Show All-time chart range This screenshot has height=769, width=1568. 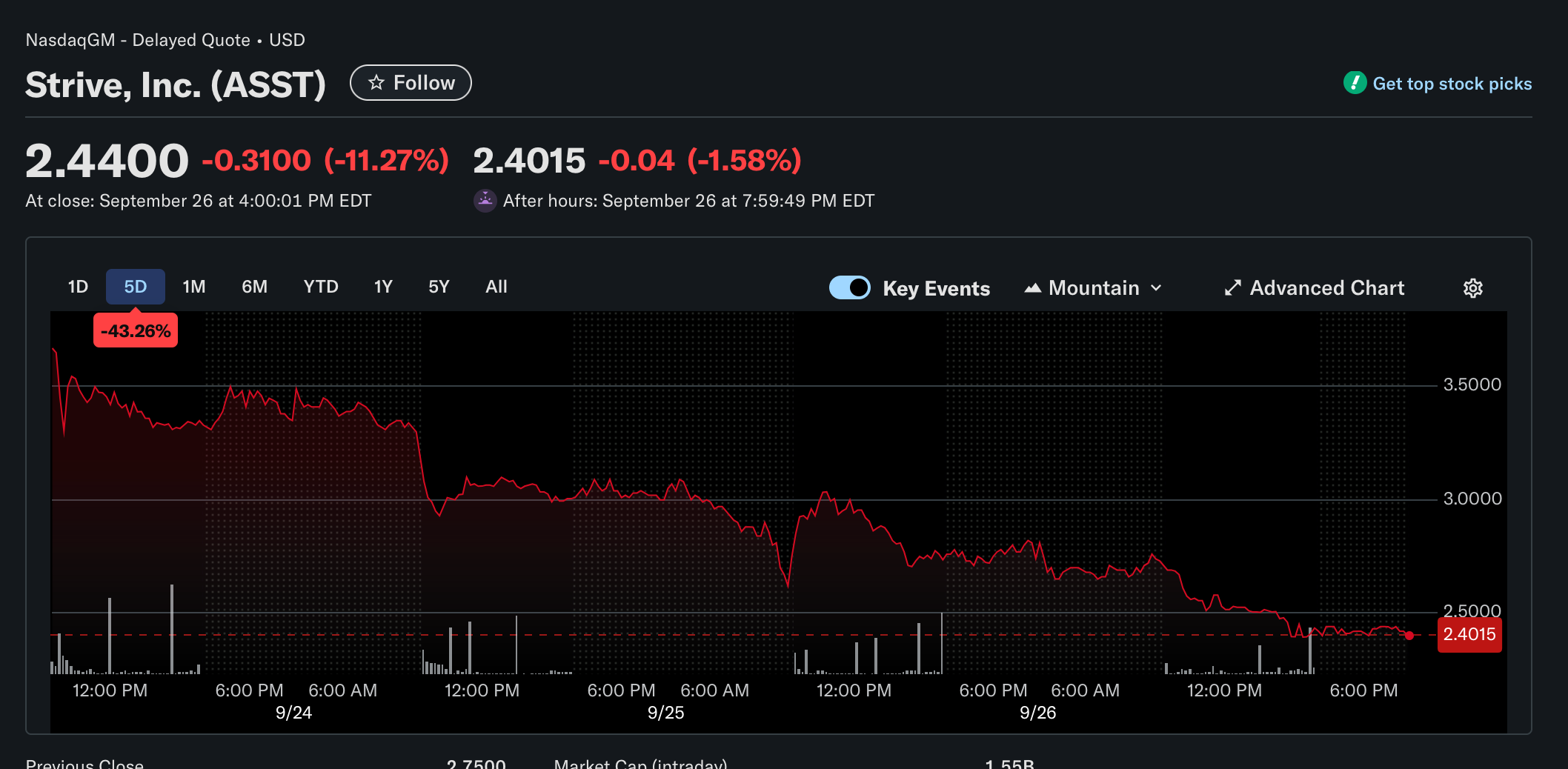(x=496, y=287)
